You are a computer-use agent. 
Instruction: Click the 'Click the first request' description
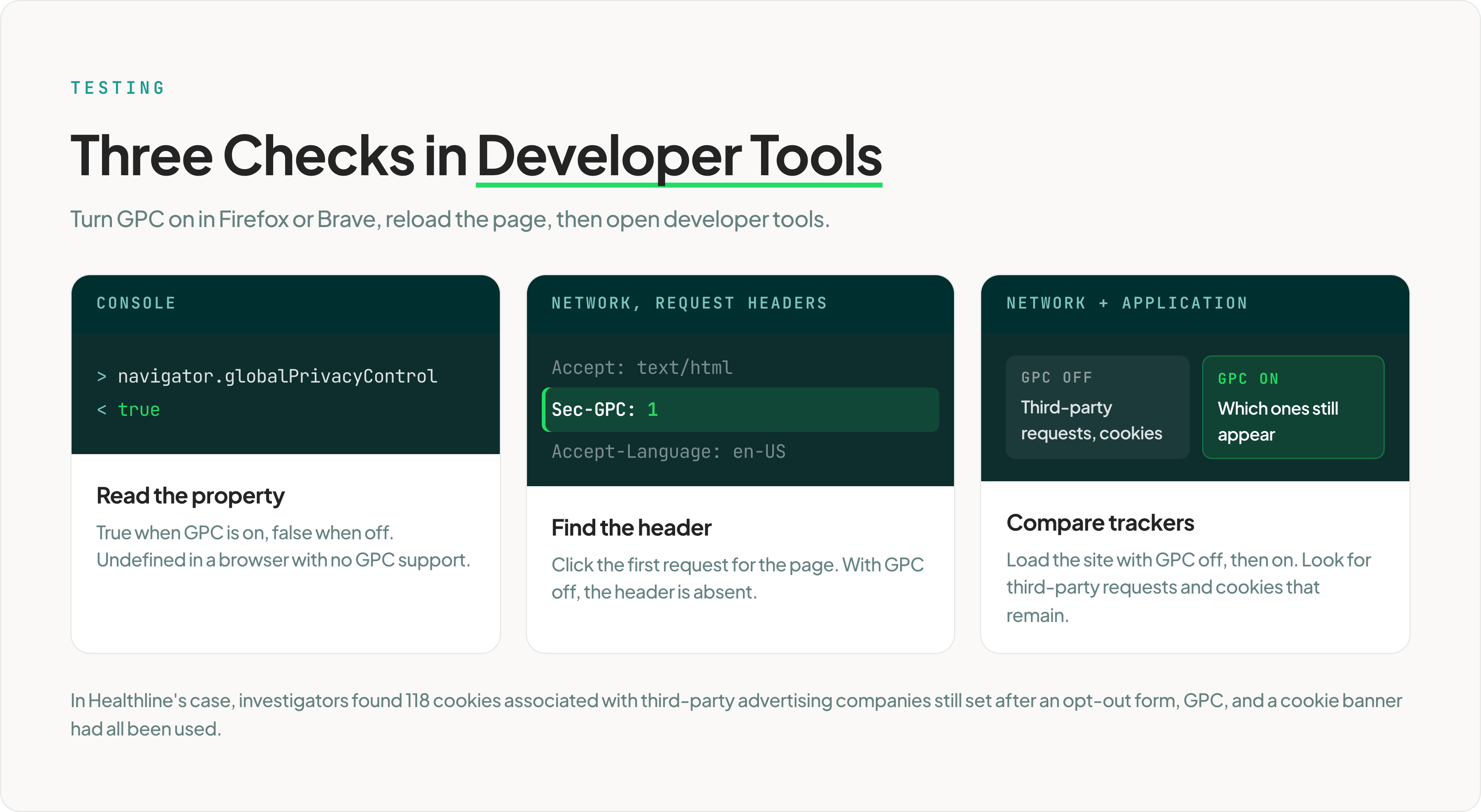click(x=738, y=578)
